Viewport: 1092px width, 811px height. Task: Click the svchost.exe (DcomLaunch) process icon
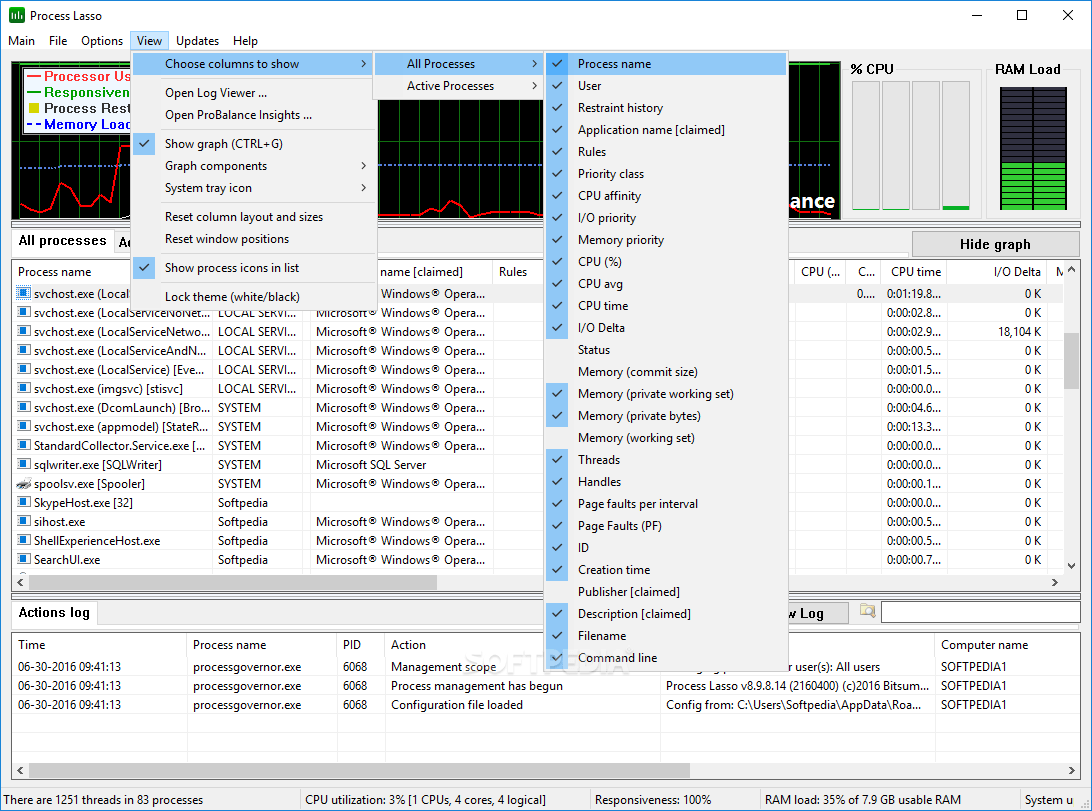point(24,407)
